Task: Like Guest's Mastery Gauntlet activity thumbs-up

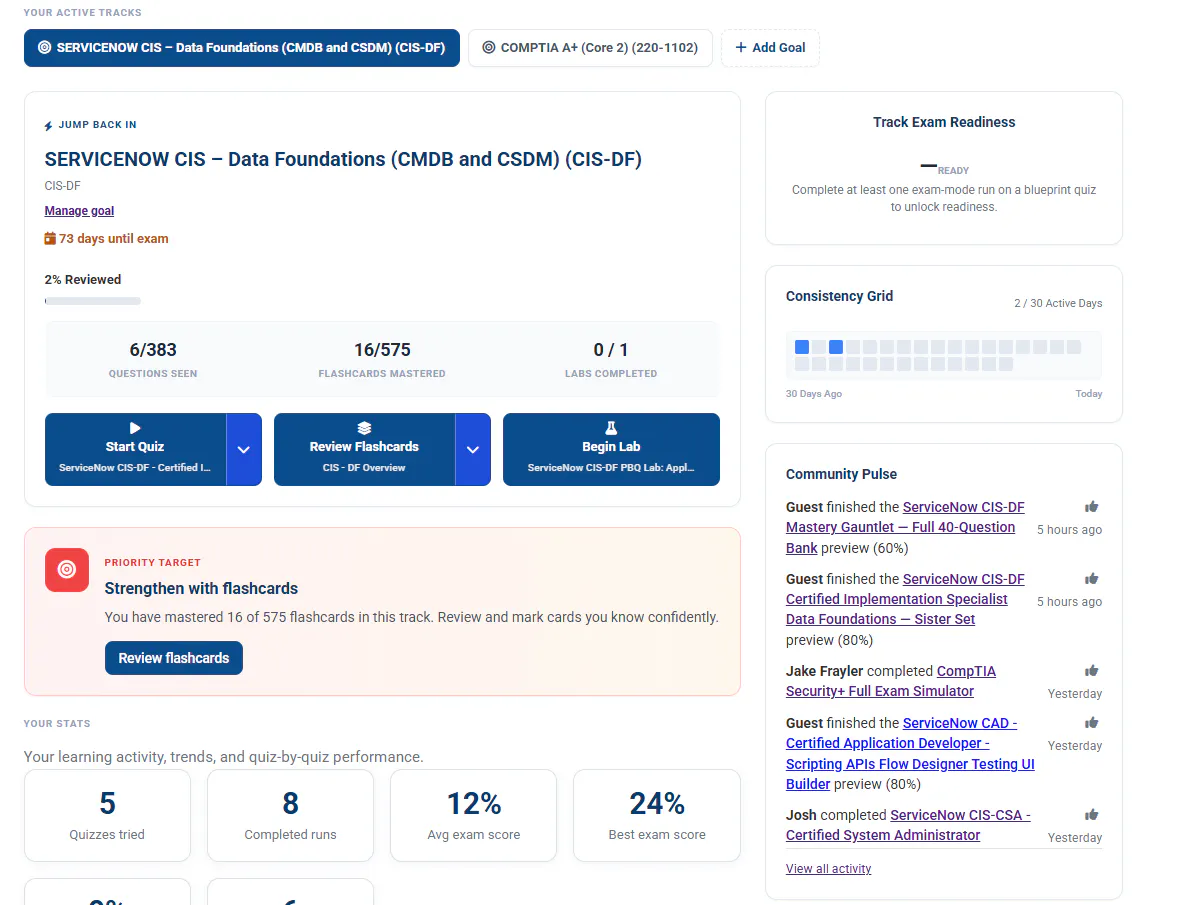Action: coord(1091,507)
